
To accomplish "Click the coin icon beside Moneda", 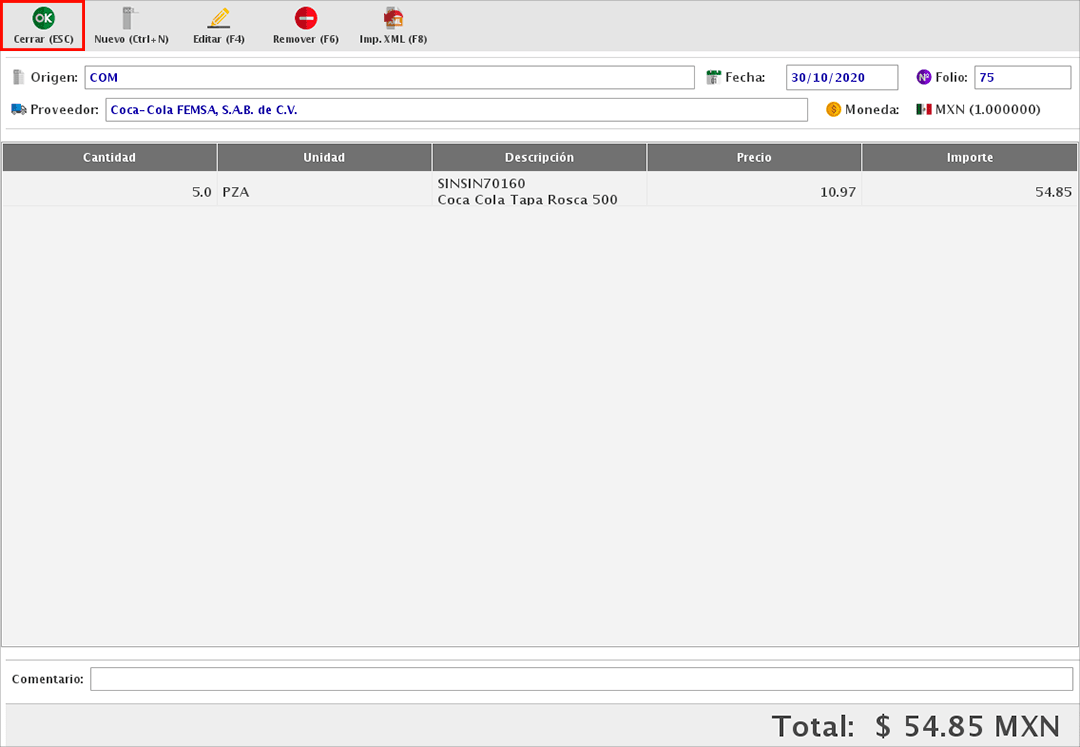I will 833,110.
